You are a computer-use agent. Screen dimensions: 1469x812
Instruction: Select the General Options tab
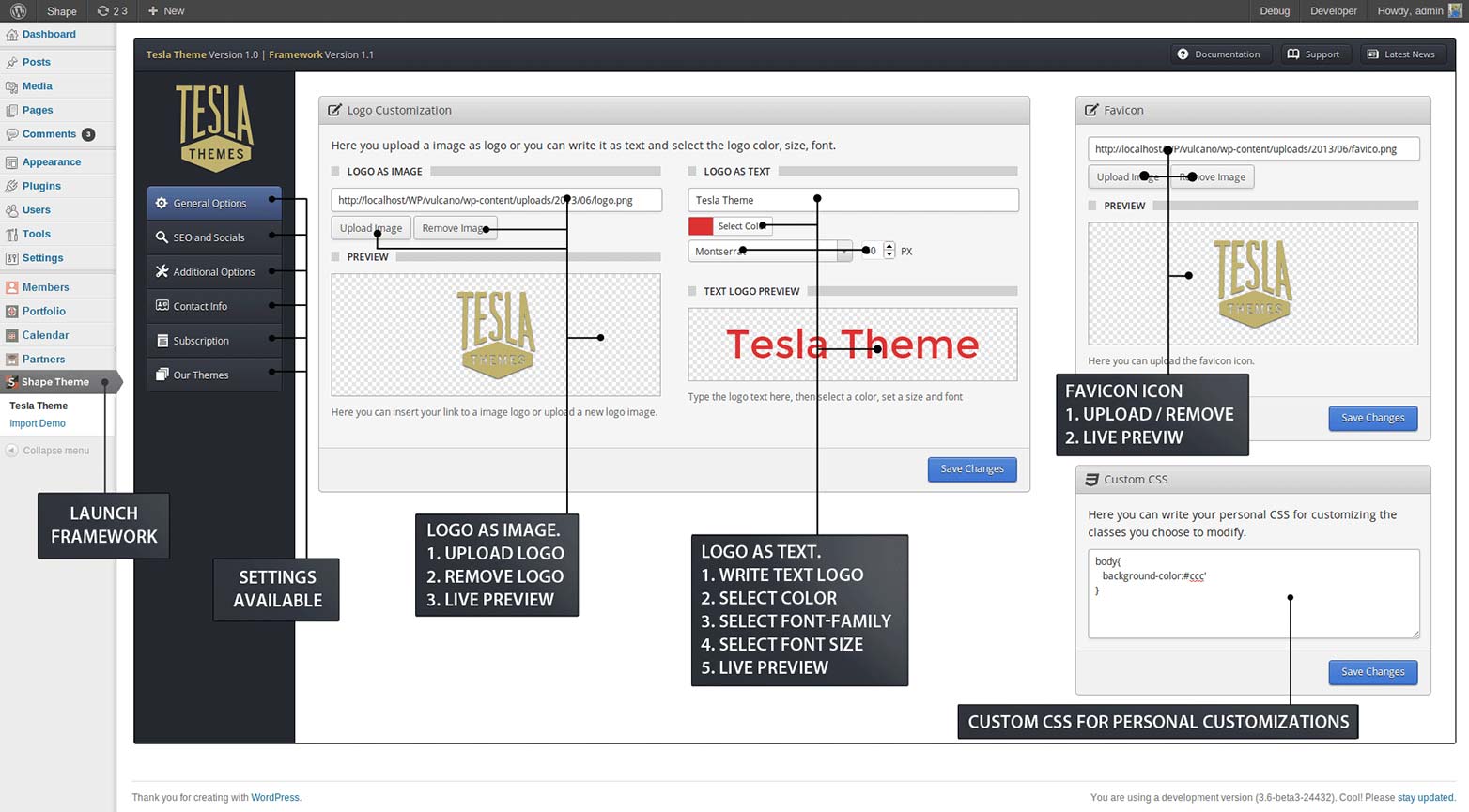214,203
